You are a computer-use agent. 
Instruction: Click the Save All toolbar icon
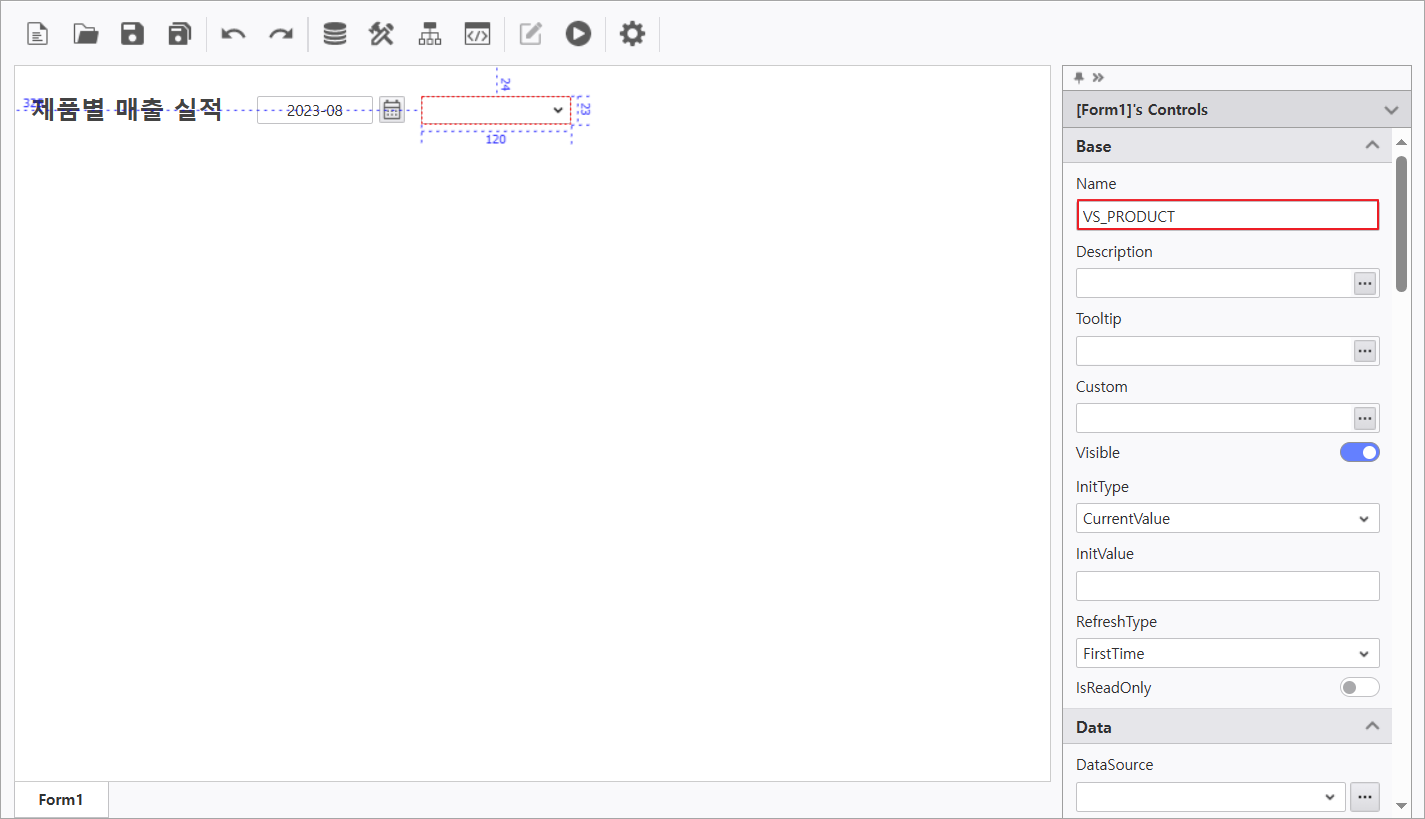tap(180, 34)
